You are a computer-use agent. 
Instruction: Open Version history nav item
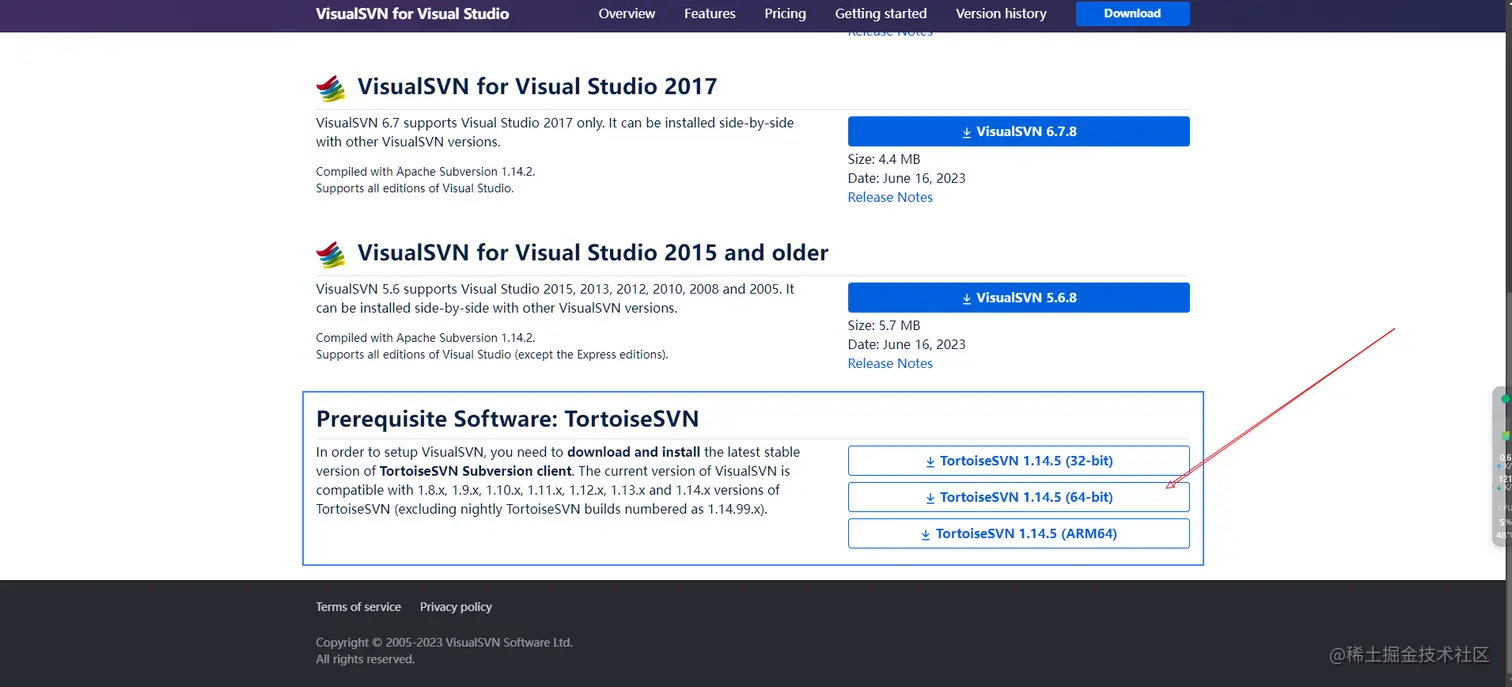click(1001, 14)
